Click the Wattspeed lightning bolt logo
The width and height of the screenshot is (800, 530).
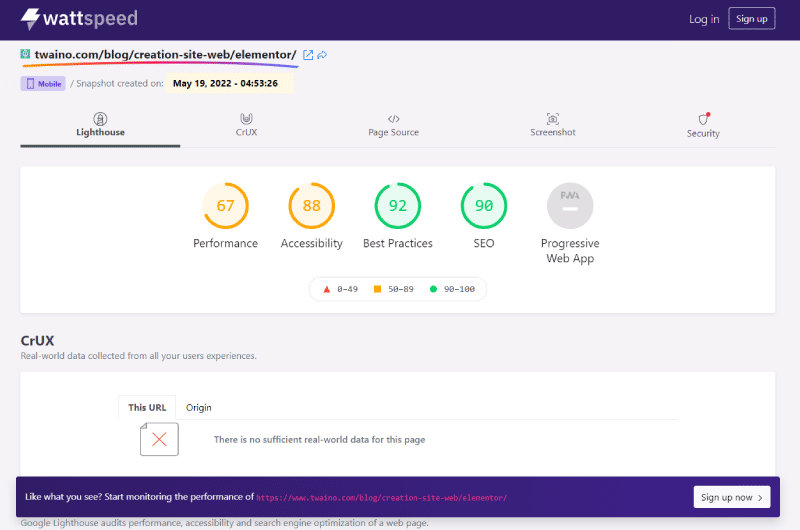pos(30,19)
